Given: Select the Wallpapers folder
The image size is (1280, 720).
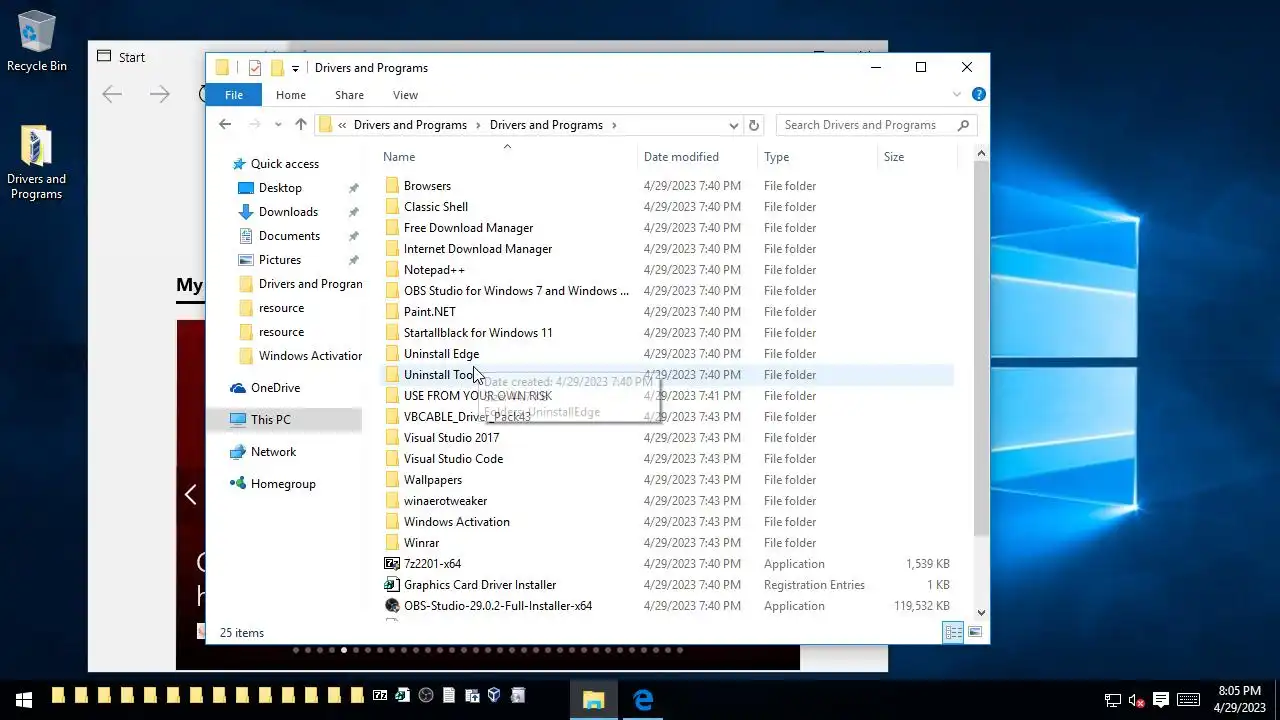Looking at the screenshot, I should click(433, 480).
